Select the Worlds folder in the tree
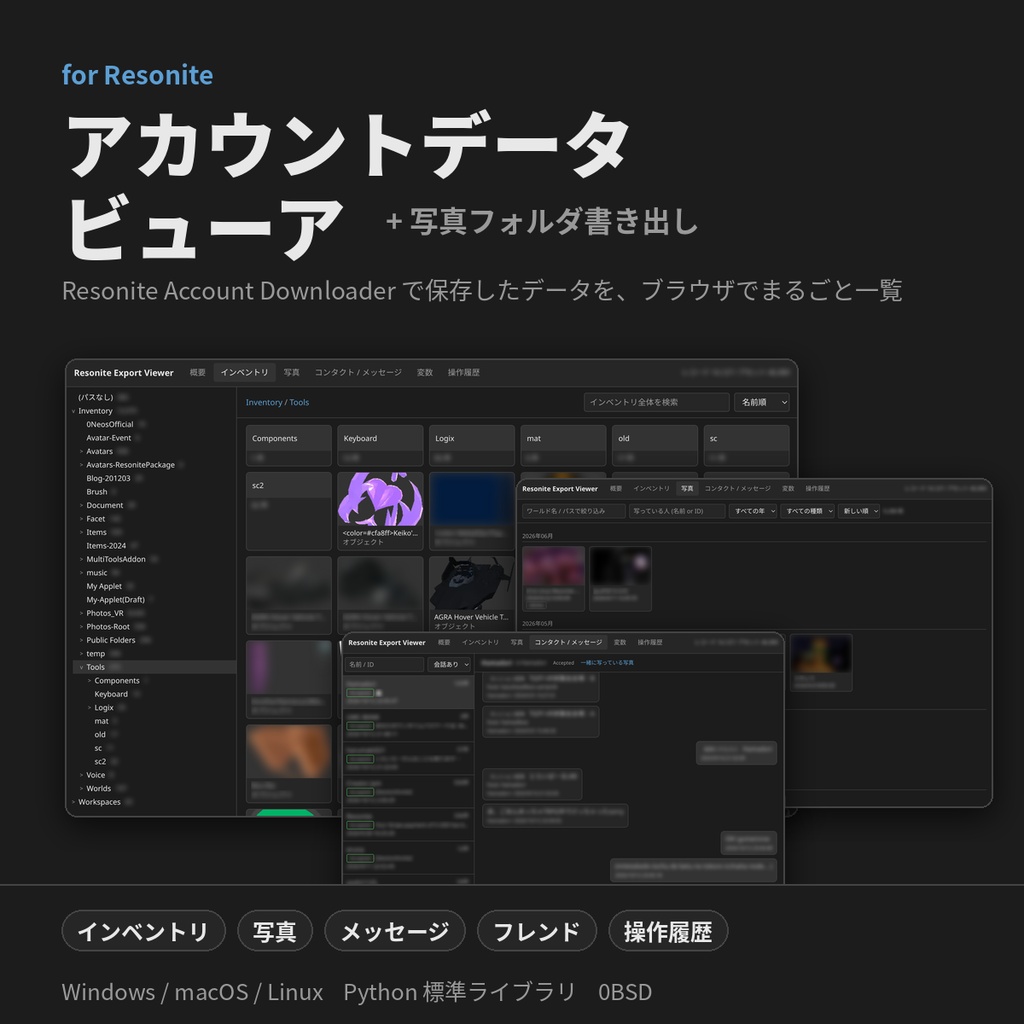 pos(99,789)
